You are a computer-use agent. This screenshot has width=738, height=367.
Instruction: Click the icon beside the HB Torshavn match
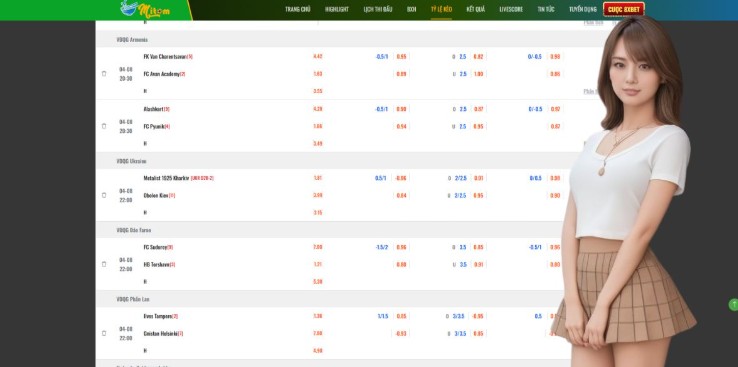[104, 264]
